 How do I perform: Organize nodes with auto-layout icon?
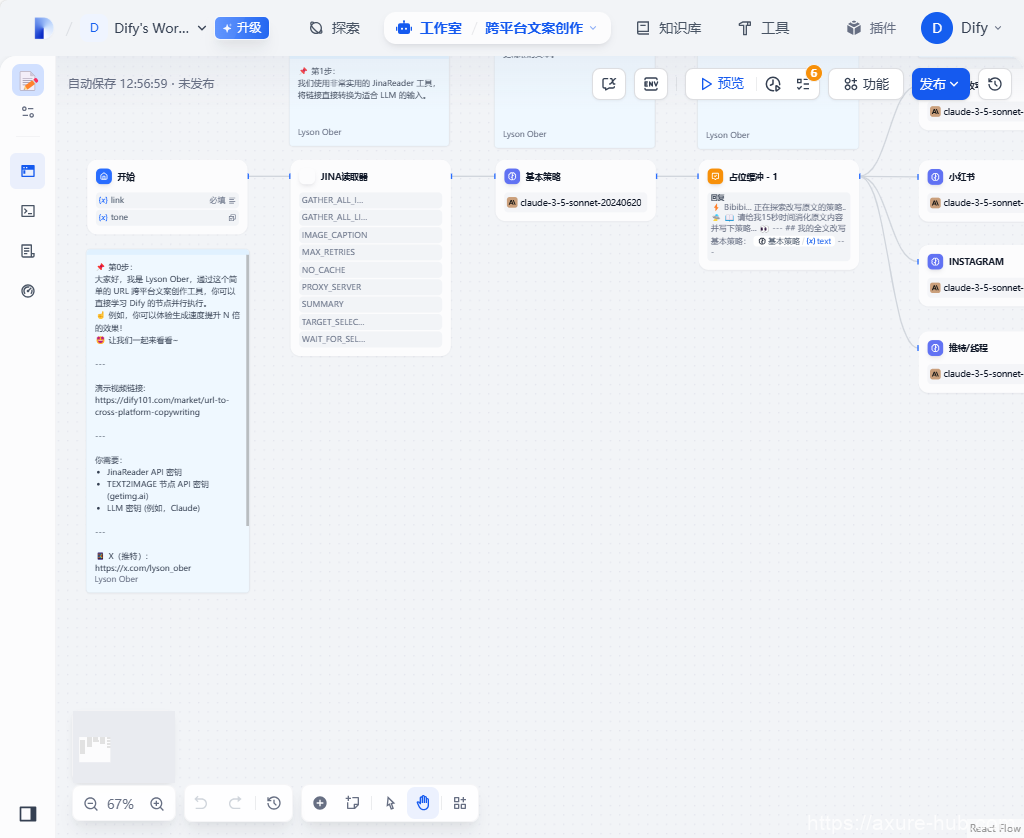(x=460, y=803)
